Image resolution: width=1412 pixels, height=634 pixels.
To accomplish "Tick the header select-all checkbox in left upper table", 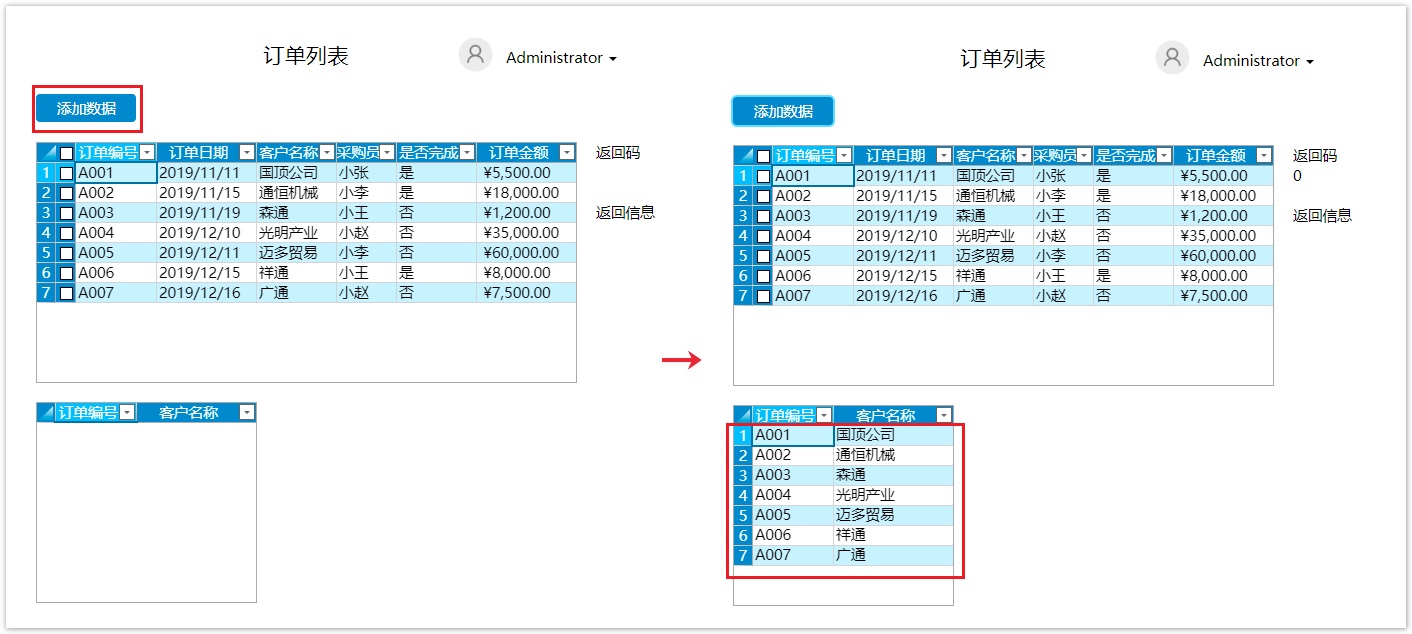I will 66,153.
